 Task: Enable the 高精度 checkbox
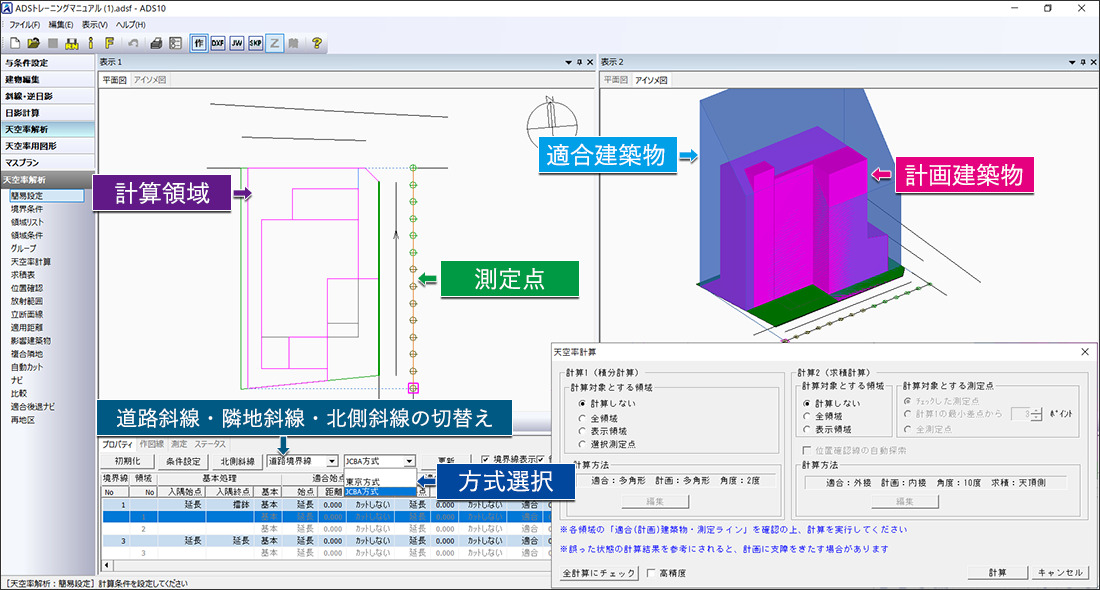click(653, 573)
